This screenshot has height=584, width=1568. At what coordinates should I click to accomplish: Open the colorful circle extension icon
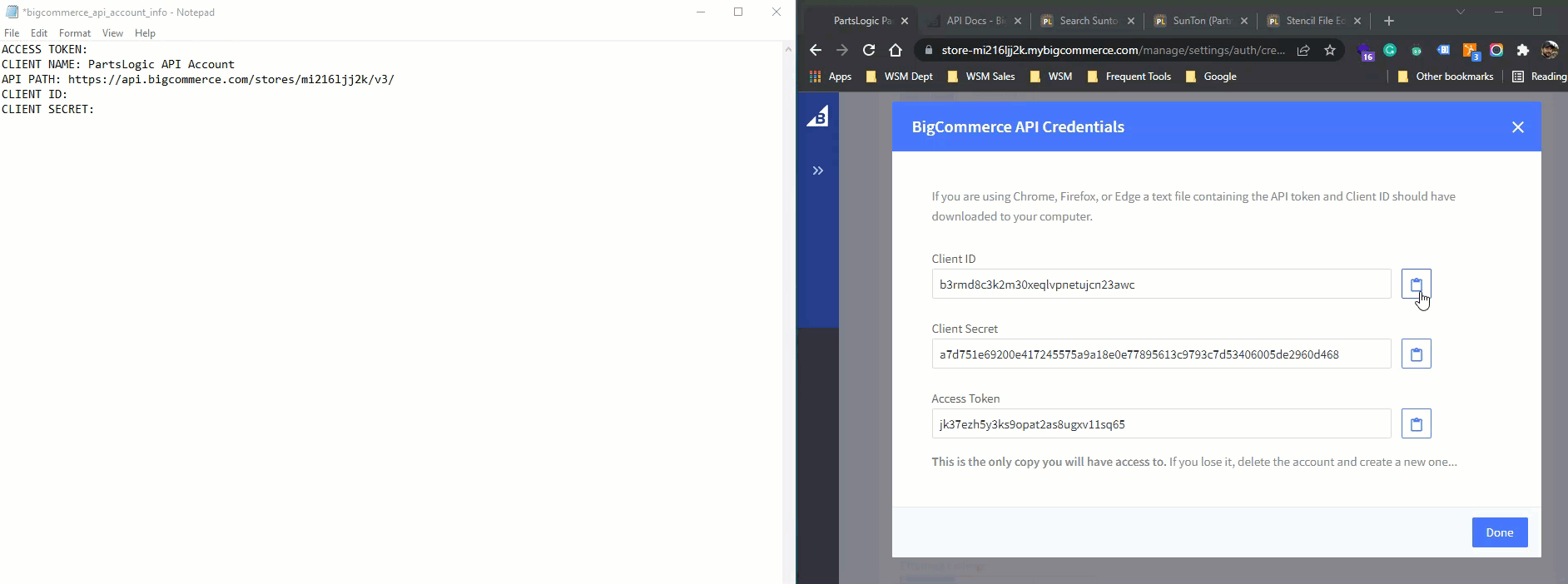point(1496,50)
